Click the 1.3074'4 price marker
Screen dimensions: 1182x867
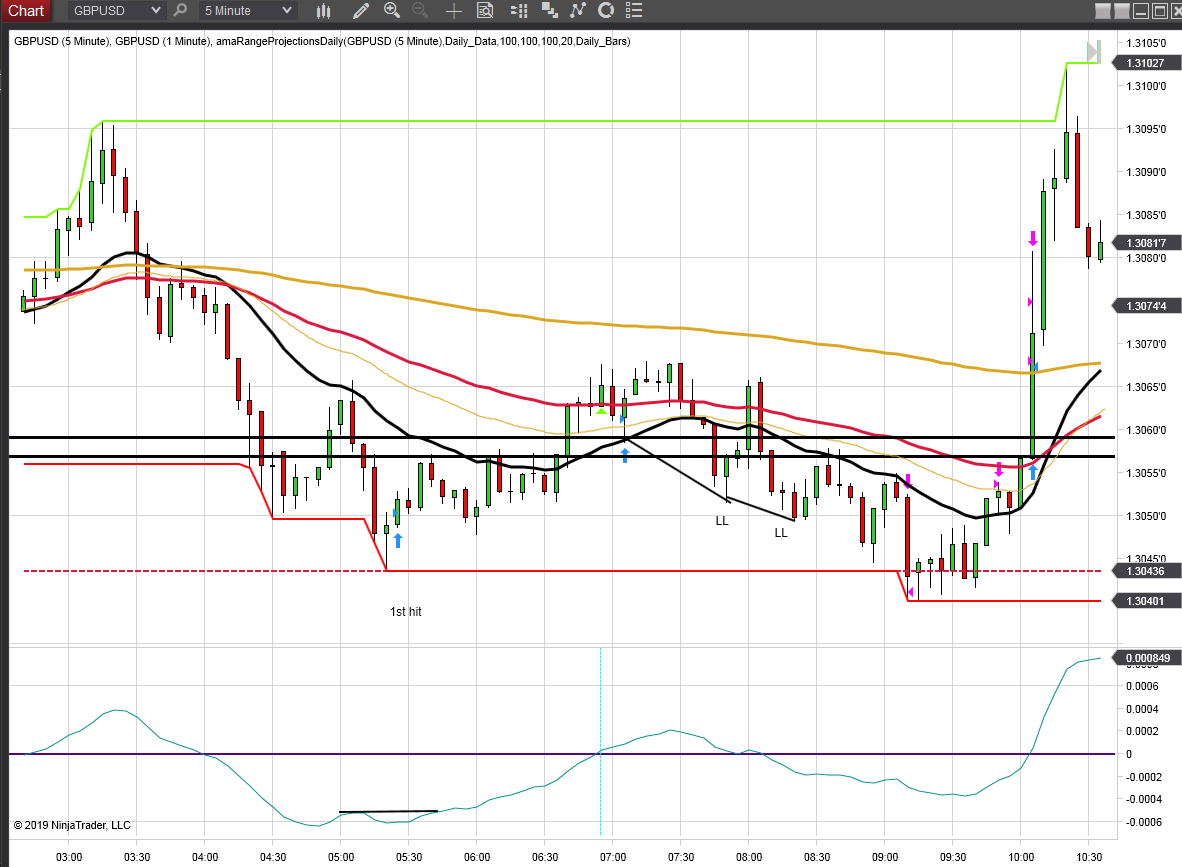click(1145, 306)
